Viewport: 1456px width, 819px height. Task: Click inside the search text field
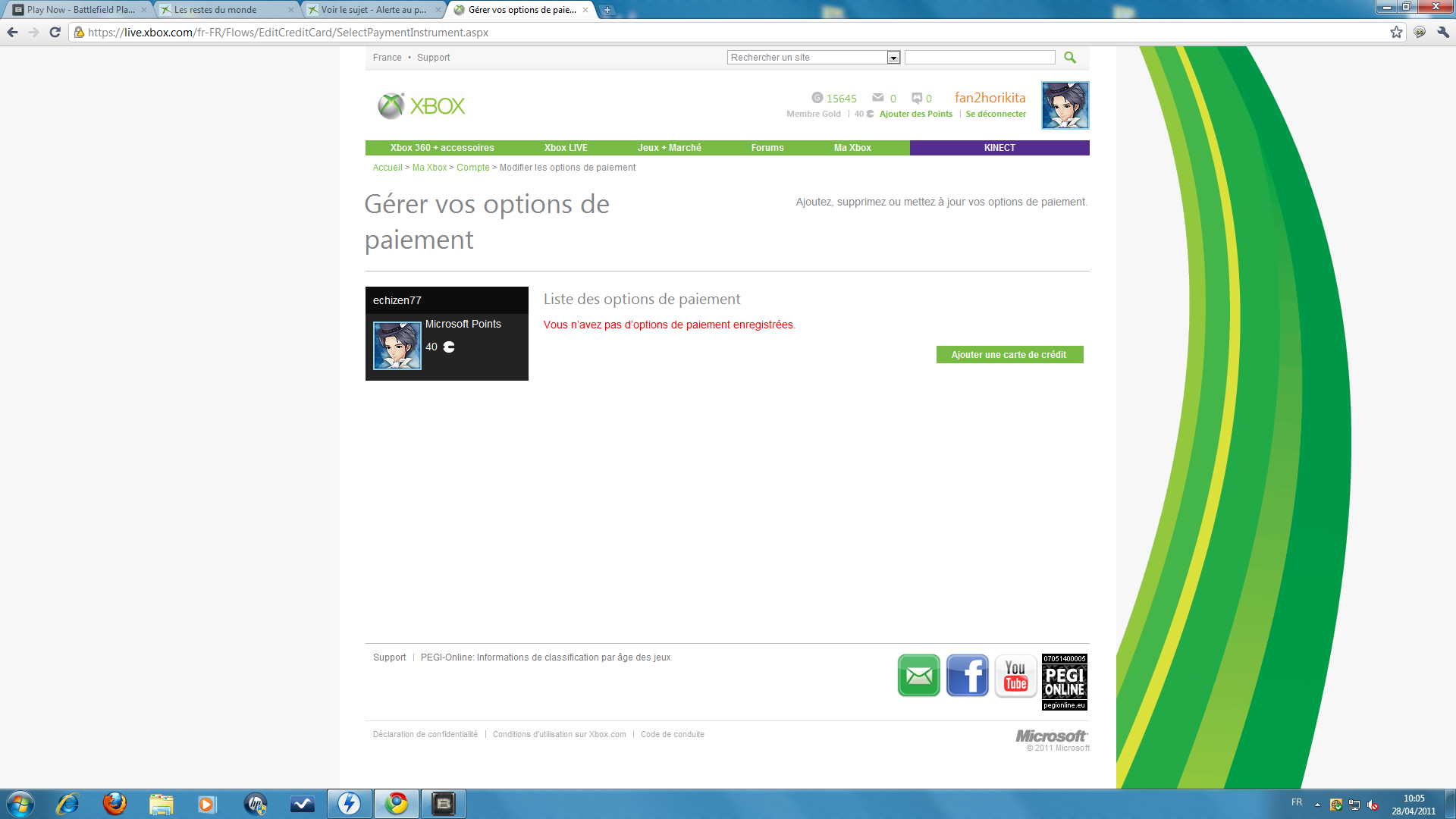click(x=979, y=57)
